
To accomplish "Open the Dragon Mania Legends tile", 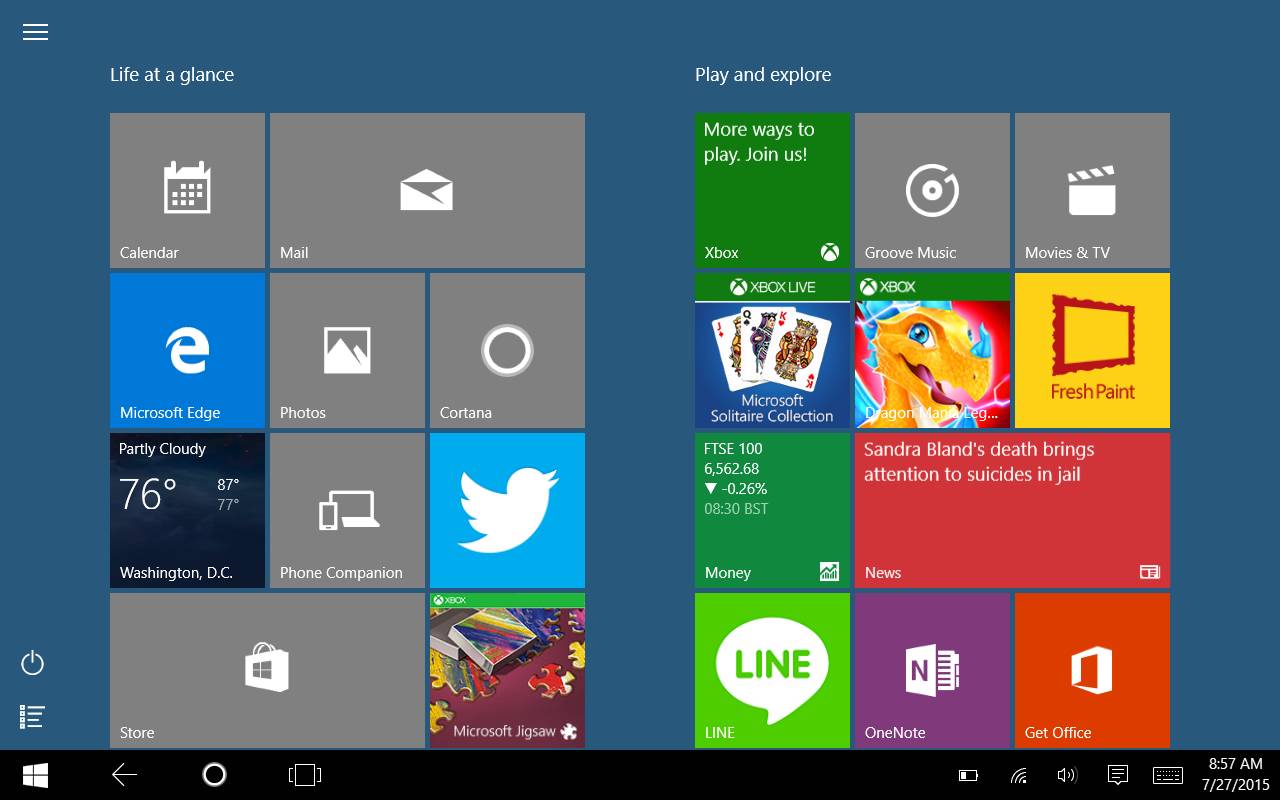I will (x=932, y=350).
